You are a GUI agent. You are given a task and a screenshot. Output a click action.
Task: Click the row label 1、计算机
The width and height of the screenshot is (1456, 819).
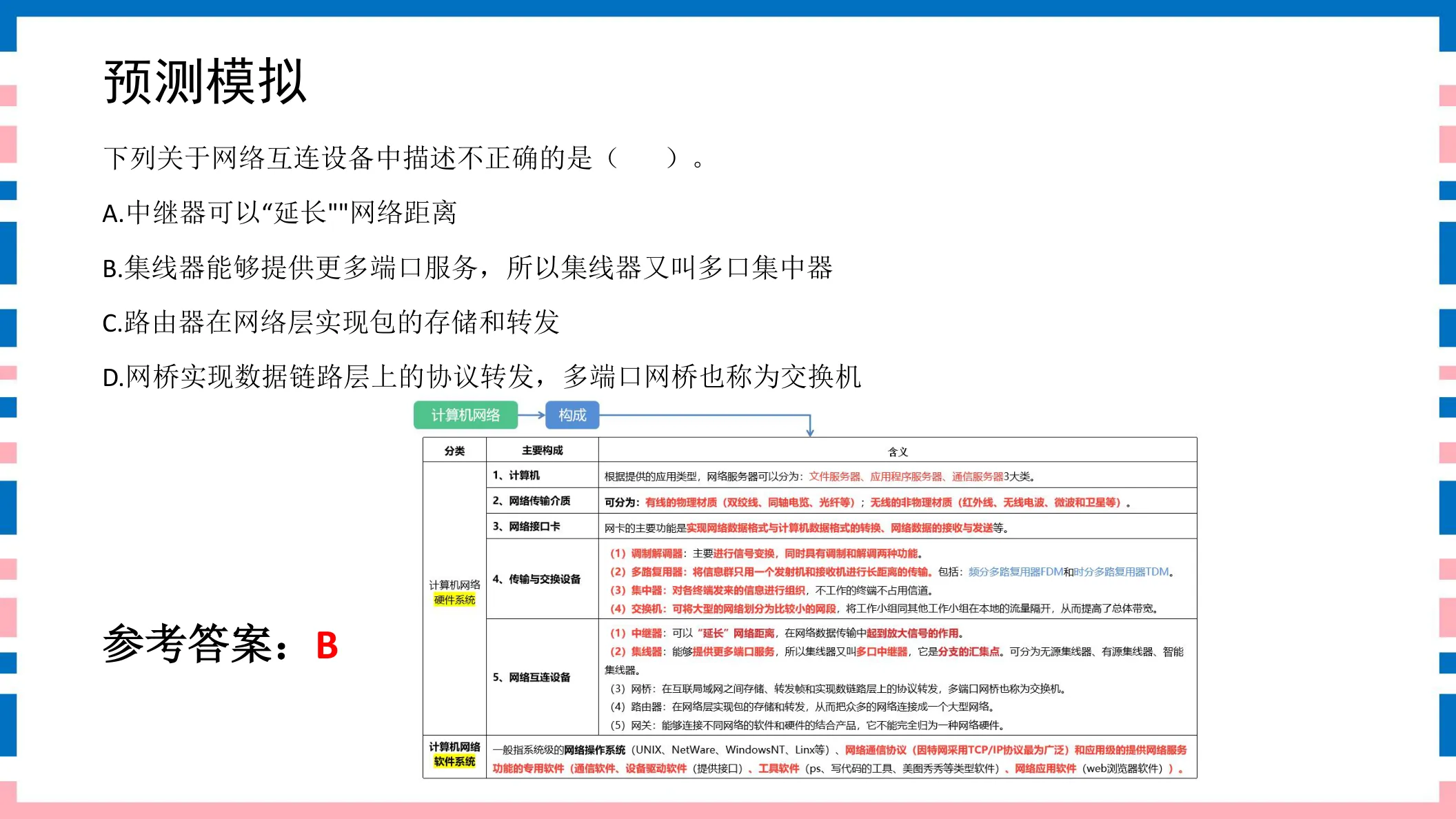(516, 475)
